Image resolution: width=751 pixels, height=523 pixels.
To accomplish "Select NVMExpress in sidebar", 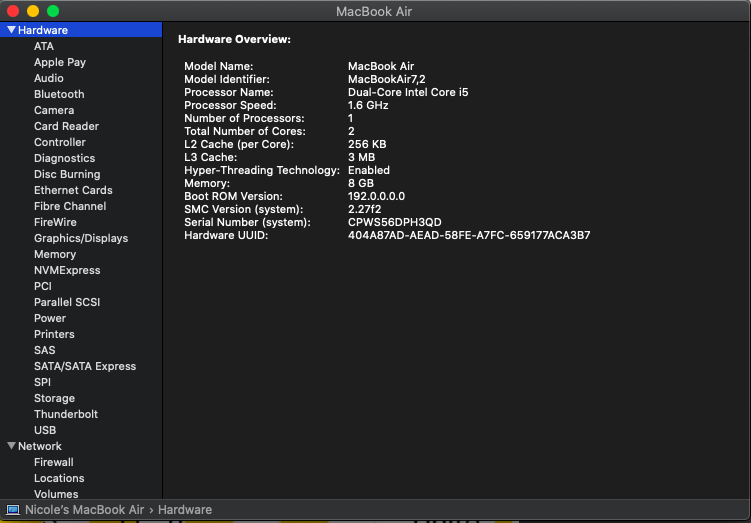I will [x=67, y=270].
